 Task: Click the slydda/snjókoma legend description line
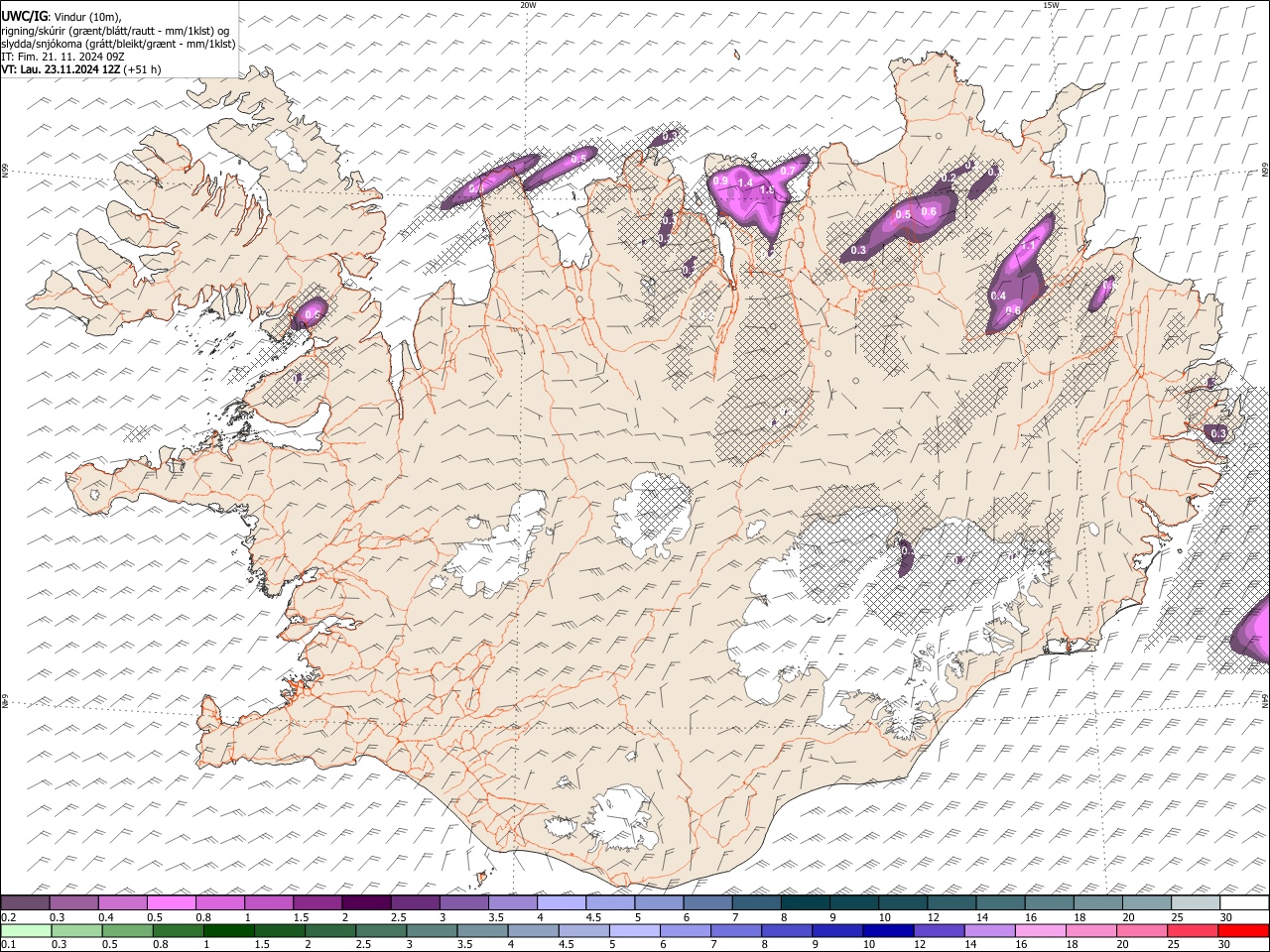[x=118, y=44]
